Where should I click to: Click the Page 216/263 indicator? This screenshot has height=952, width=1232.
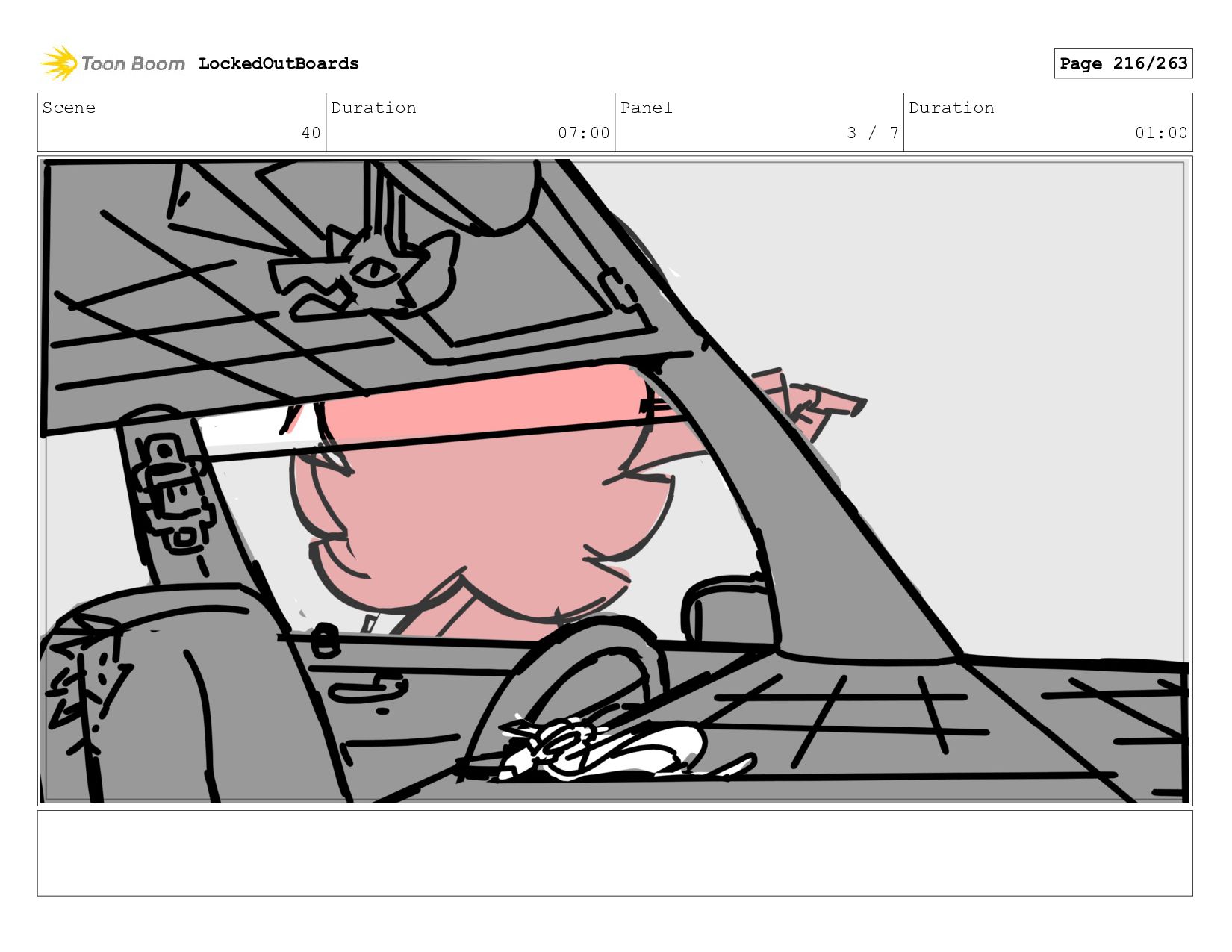click(x=1123, y=63)
